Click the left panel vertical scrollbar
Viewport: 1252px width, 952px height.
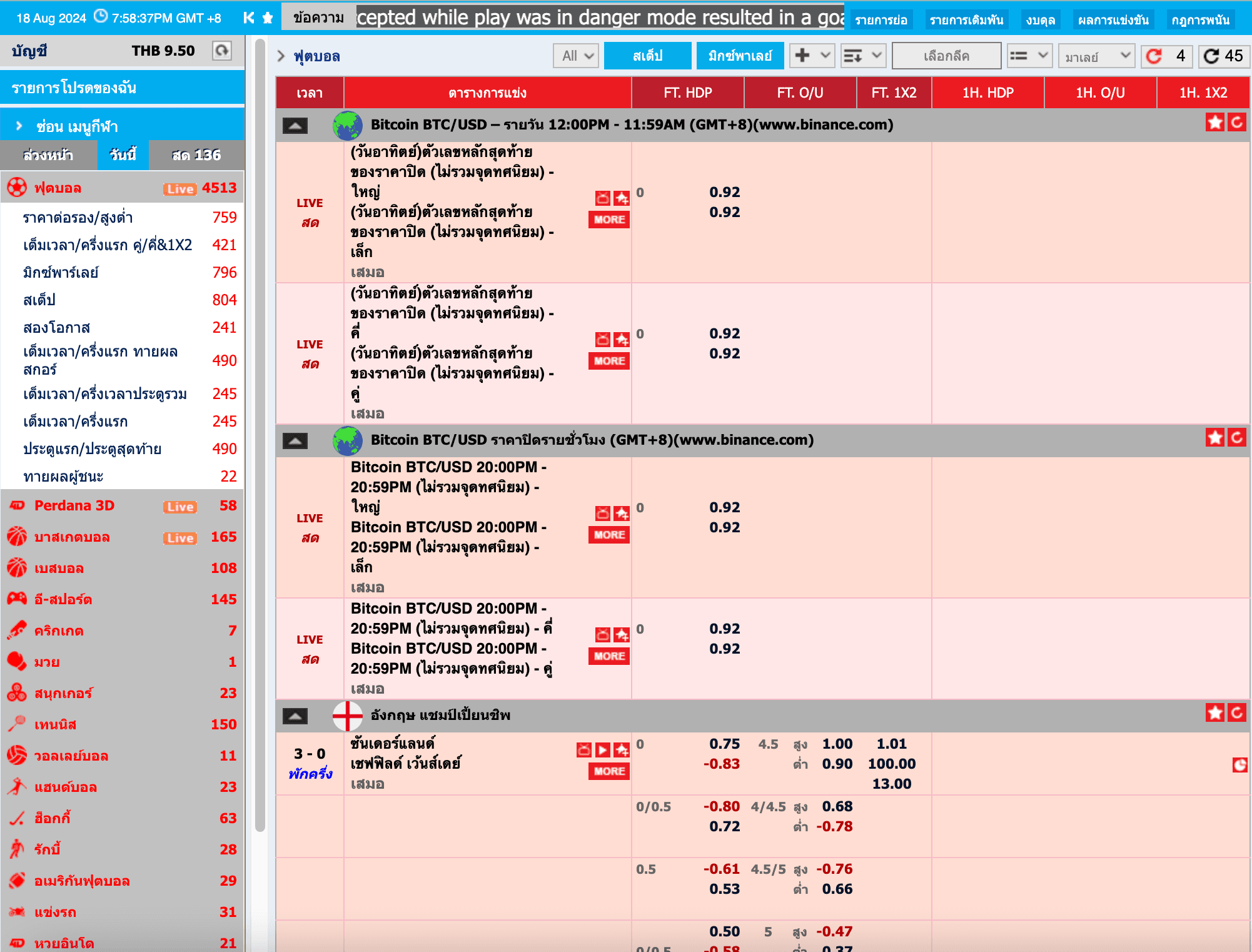tap(260, 435)
